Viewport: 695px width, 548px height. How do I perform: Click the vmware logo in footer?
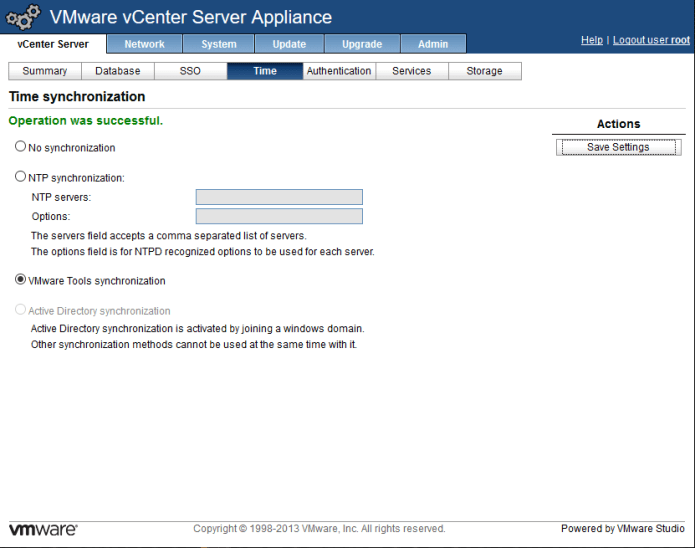43,529
